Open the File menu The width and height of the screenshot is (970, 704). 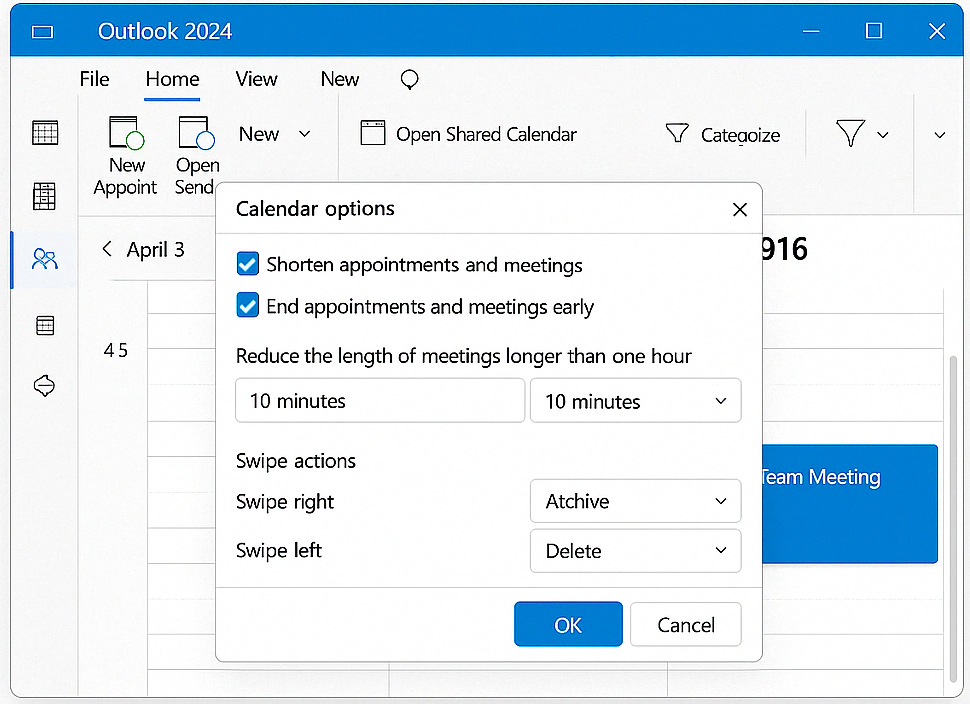tap(94, 79)
